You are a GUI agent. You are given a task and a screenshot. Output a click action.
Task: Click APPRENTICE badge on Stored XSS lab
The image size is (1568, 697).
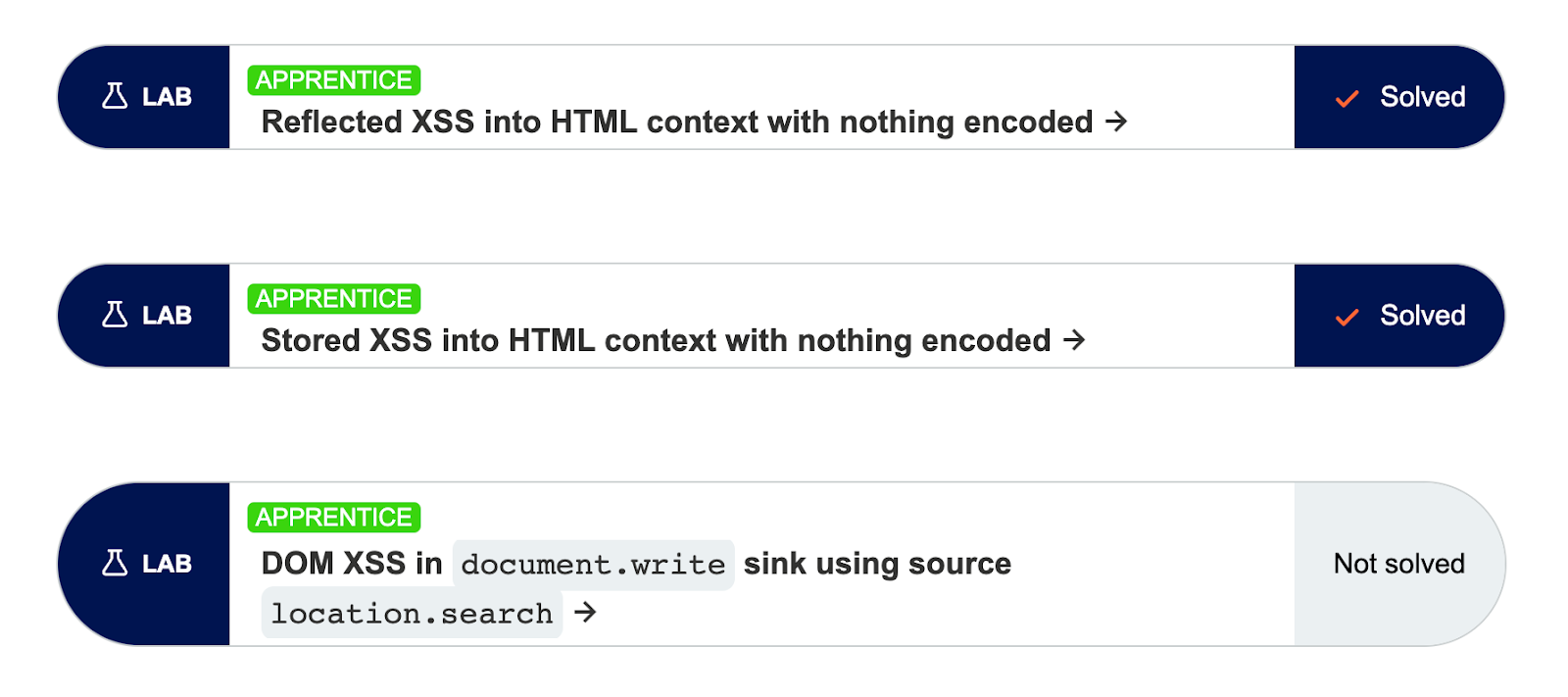pyautogui.click(x=334, y=299)
